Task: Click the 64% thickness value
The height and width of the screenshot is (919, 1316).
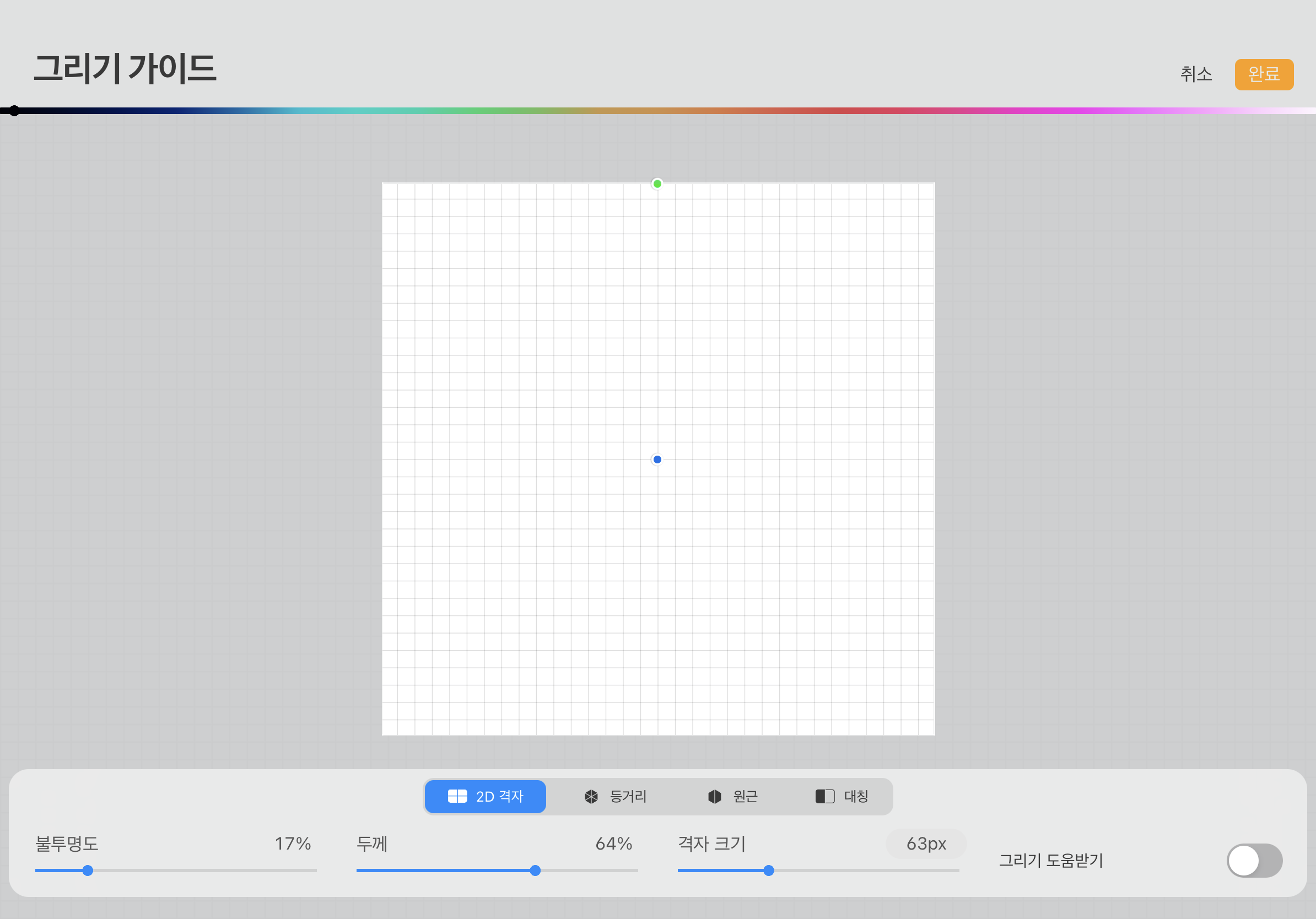Action: (x=613, y=844)
